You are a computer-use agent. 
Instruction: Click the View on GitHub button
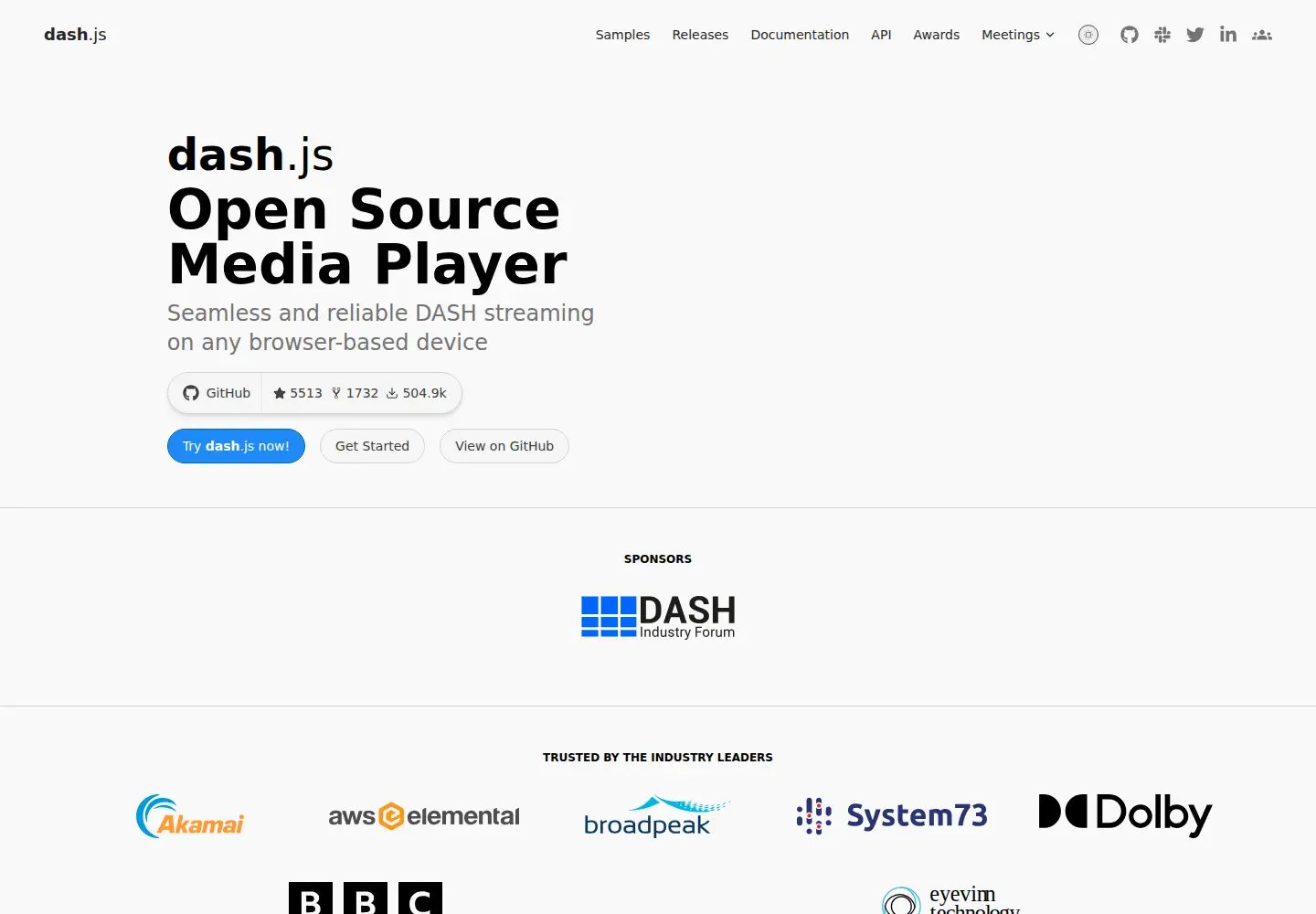point(504,446)
